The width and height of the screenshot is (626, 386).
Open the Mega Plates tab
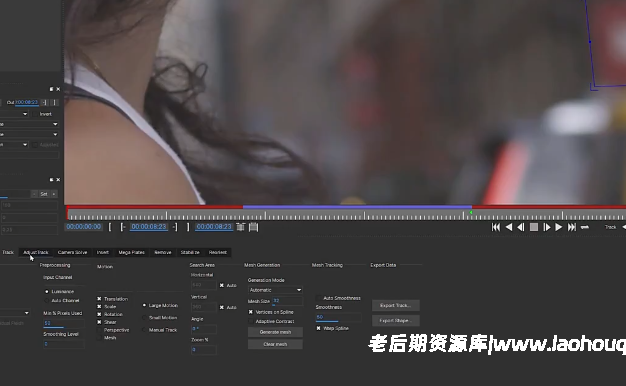[x=131, y=252]
